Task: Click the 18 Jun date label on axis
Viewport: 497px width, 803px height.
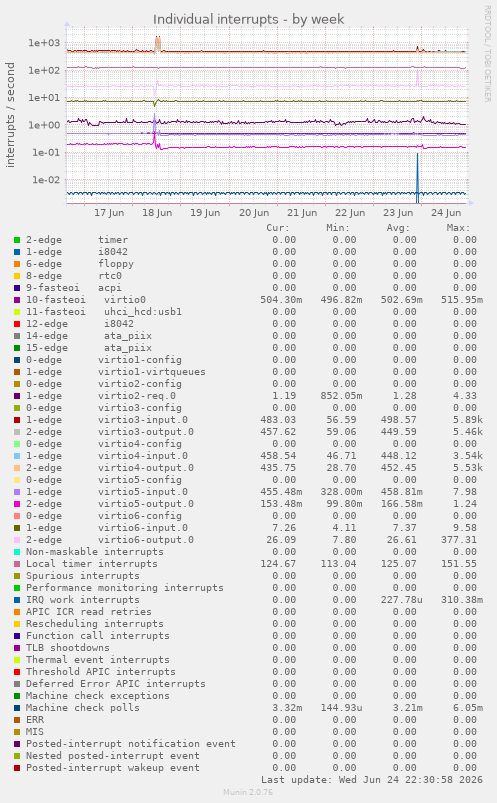Action: pos(157,213)
